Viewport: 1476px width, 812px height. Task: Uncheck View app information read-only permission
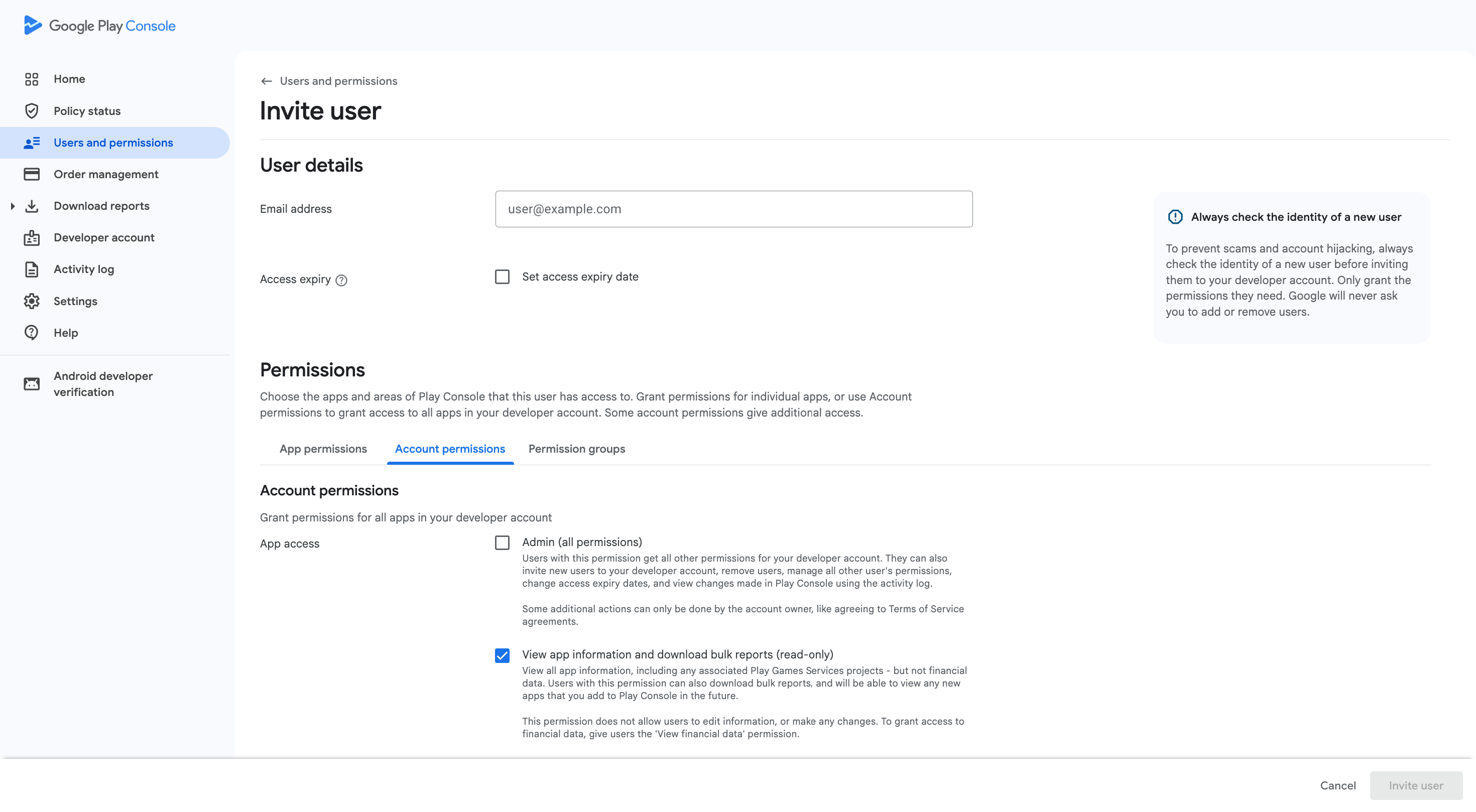click(502, 655)
